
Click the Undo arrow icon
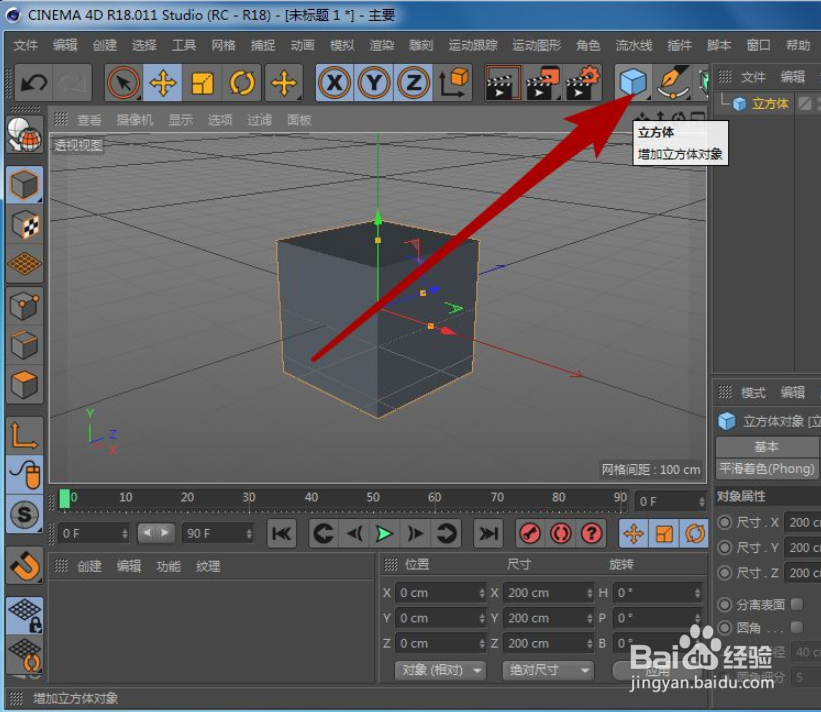click(x=34, y=82)
